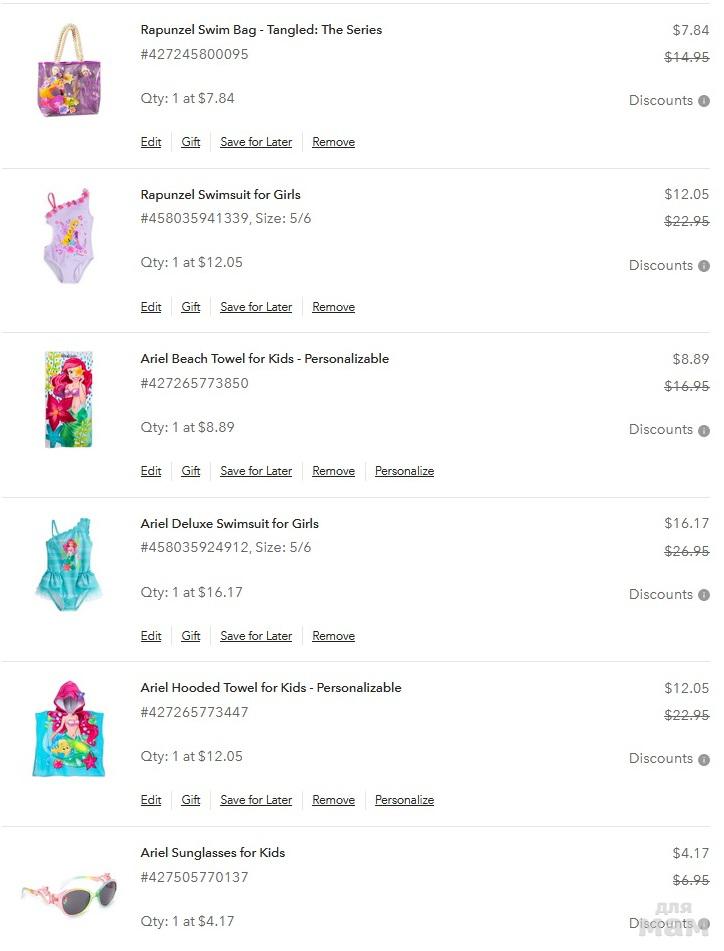Open Ariel Deluxe Swimsuit product image

pos(69,564)
